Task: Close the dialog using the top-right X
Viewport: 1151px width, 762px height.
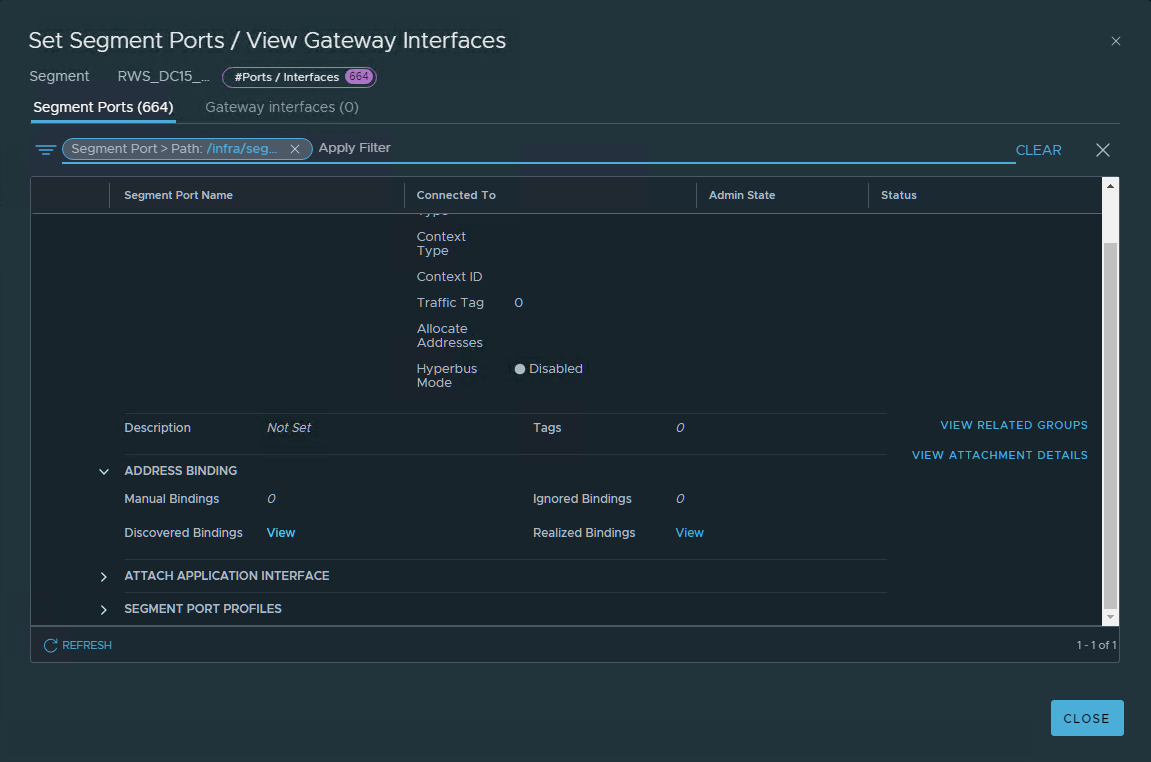Action: tap(1116, 41)
